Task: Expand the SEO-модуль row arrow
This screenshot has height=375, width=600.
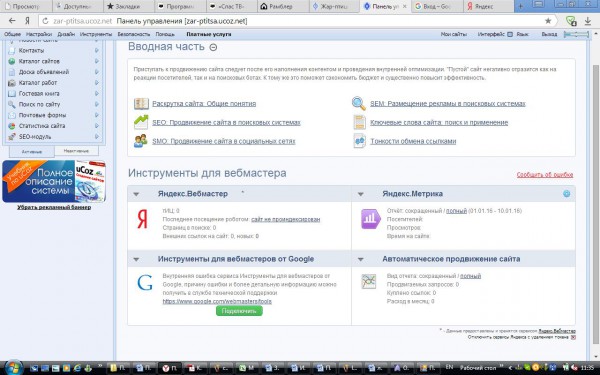Action: pos(97,136)
